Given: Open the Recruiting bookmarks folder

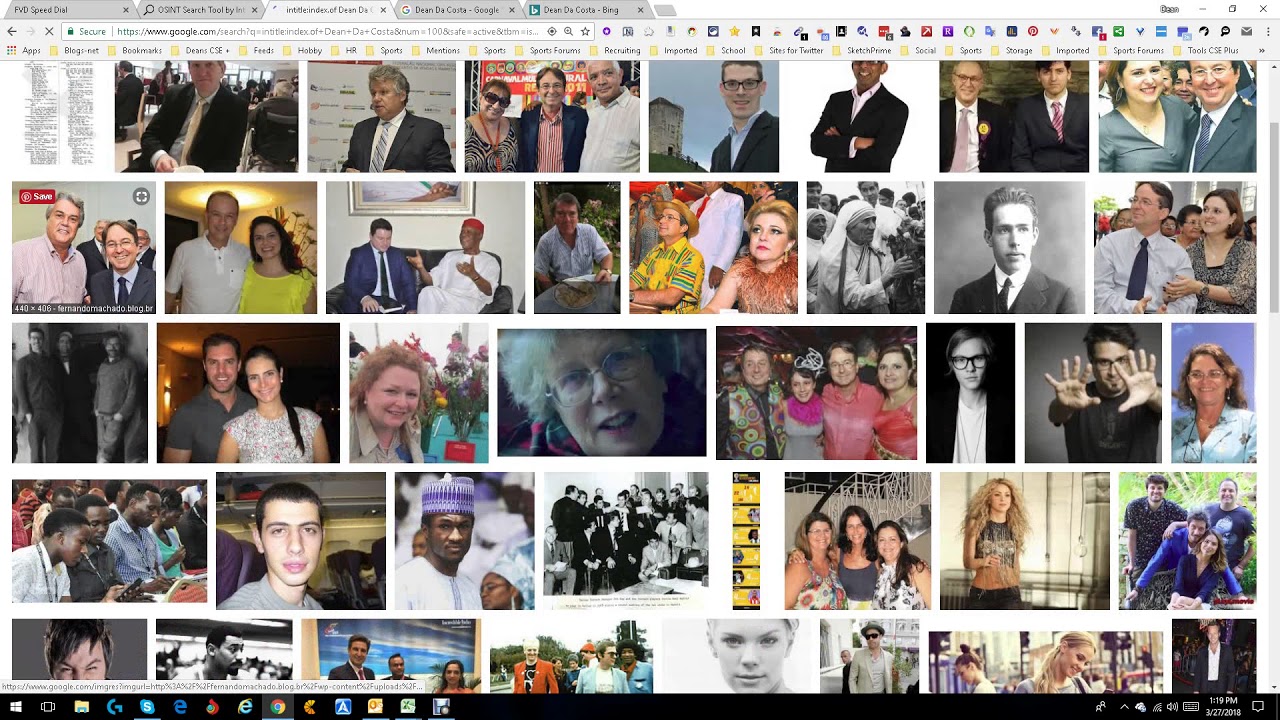Looking at the screenshot, I should click(614, 50).
